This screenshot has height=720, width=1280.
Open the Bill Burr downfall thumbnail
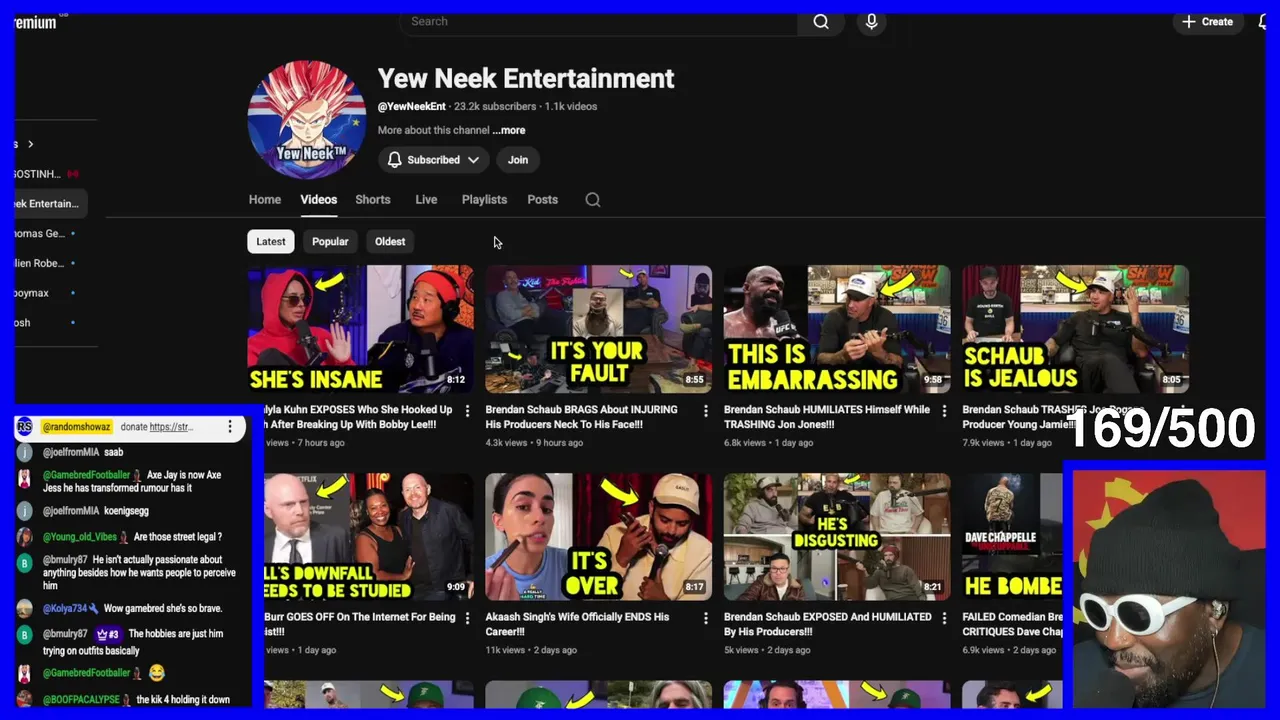[x=369, y=537]
